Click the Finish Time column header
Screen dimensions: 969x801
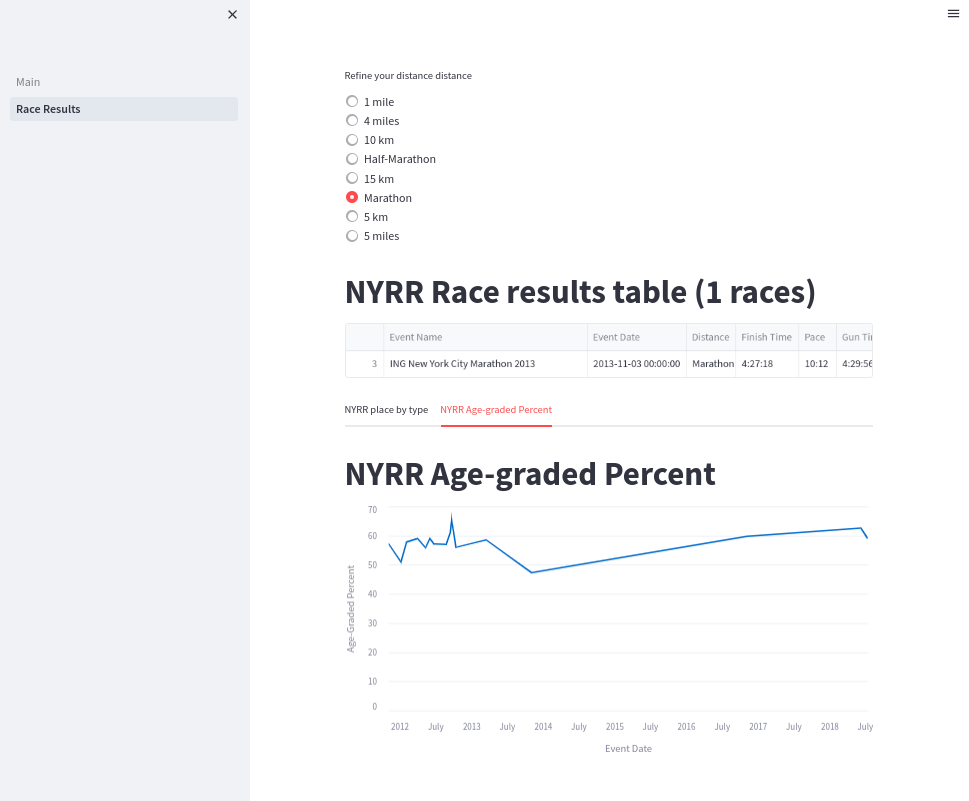[x=766, y=337]
